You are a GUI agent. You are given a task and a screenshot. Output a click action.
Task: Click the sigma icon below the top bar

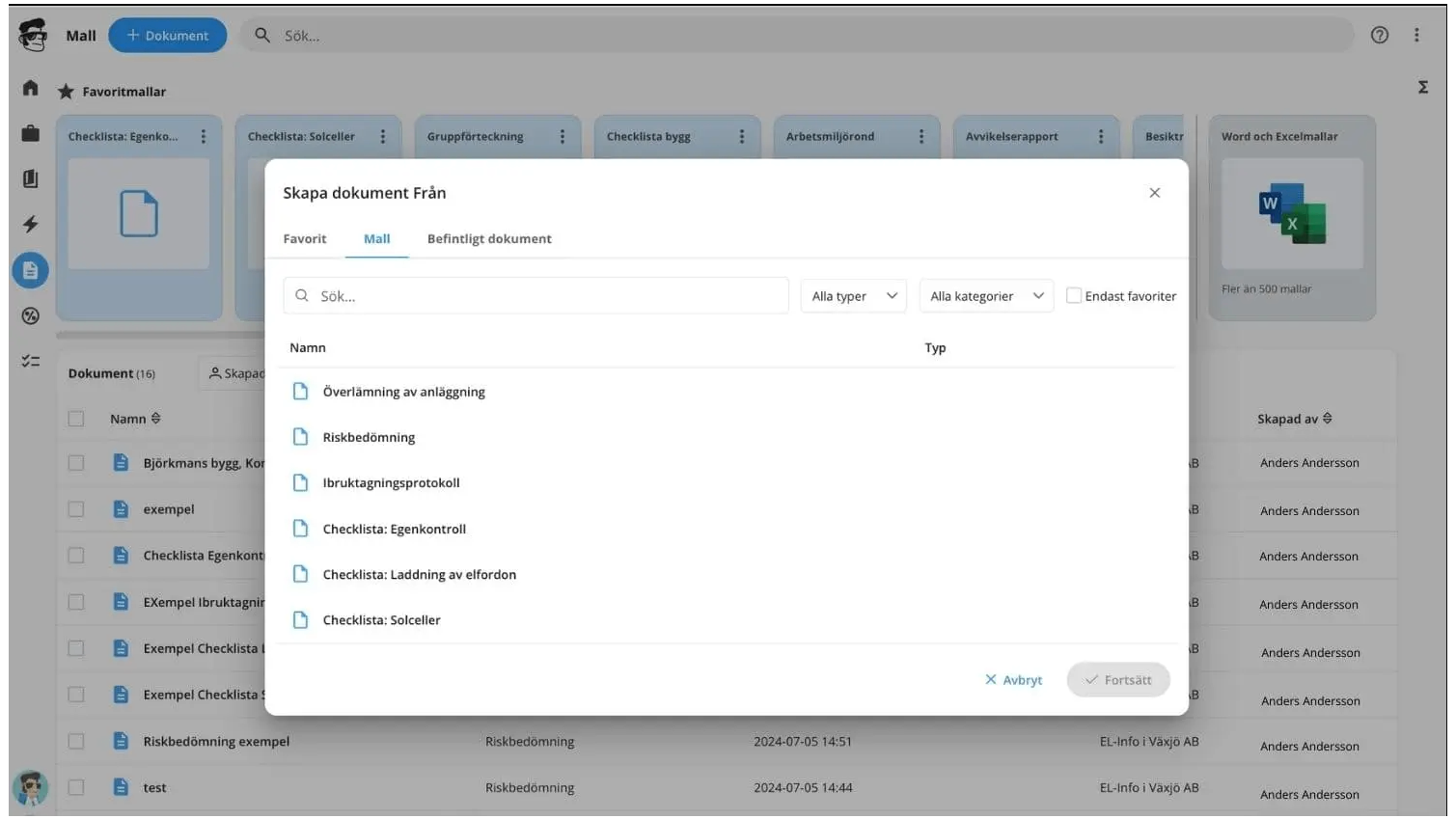pos(1422,86)
